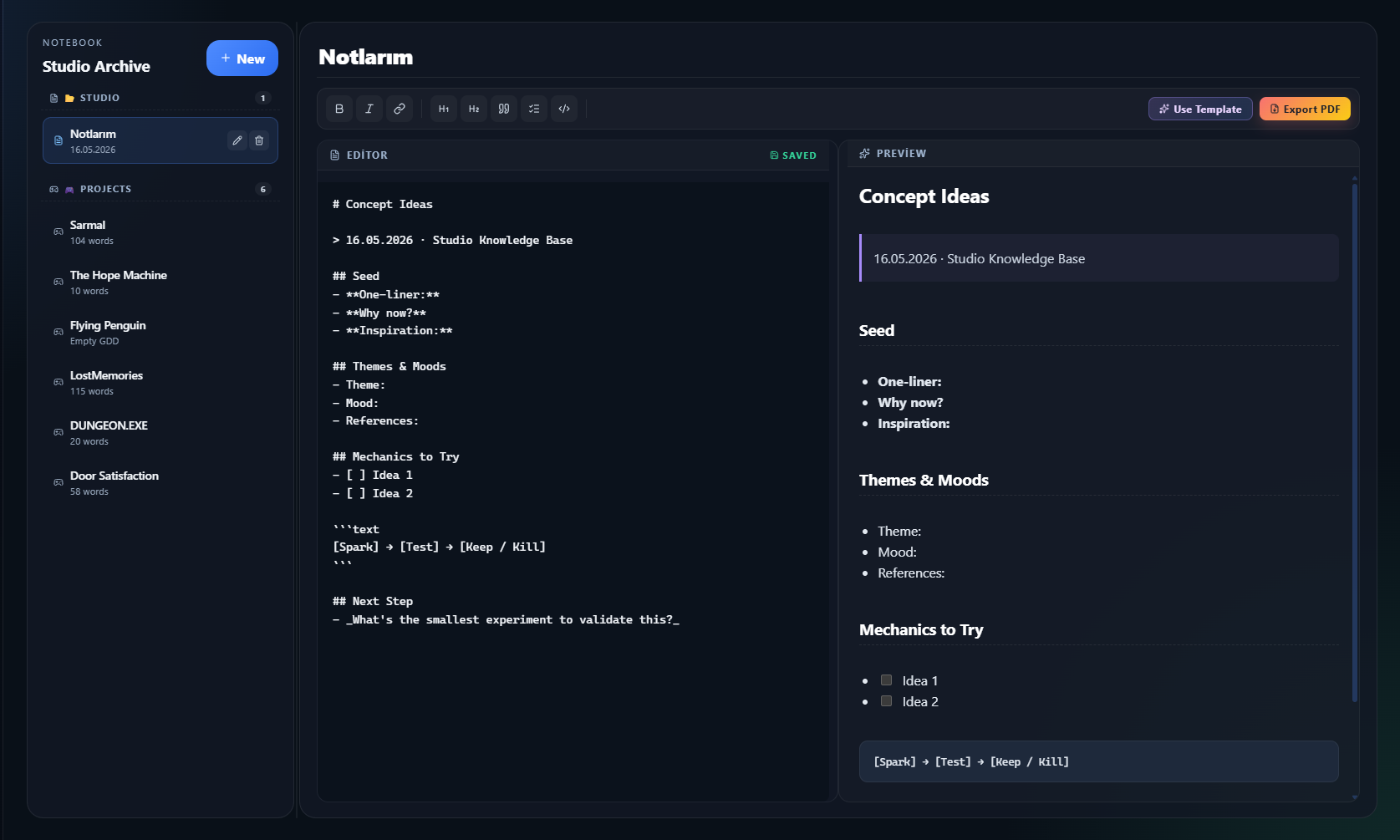
Task: Click the pencil icon to rename Notlarım
Action: [x=237, y=140]
